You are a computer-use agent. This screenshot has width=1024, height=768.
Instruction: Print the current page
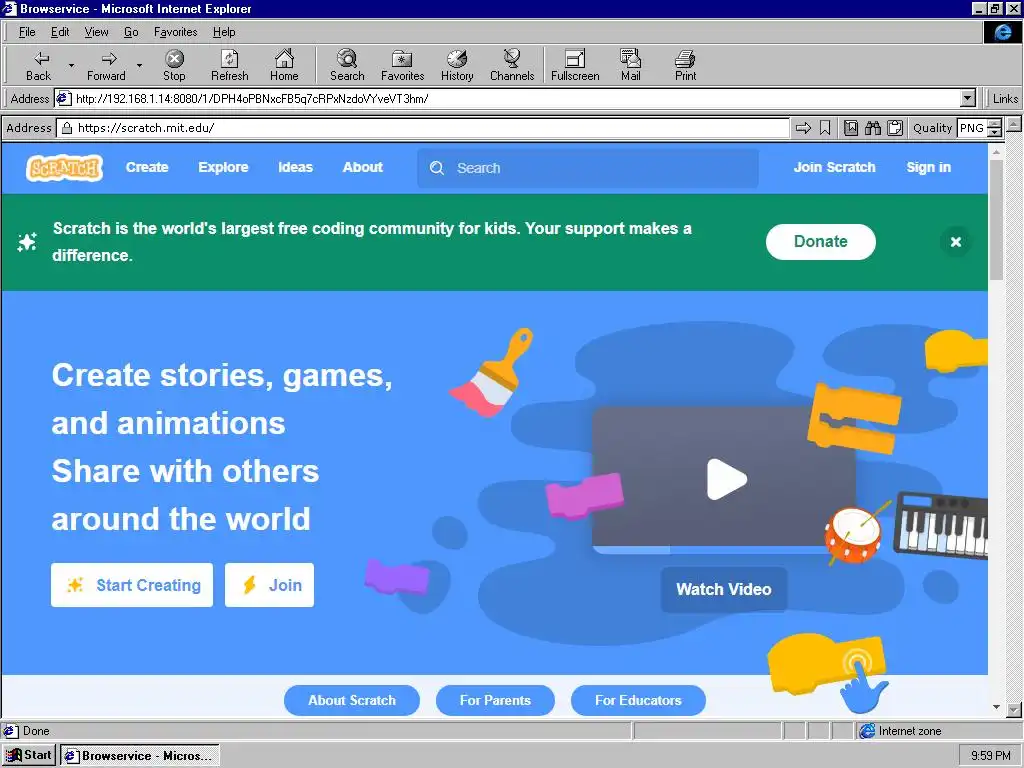(685, 66)
